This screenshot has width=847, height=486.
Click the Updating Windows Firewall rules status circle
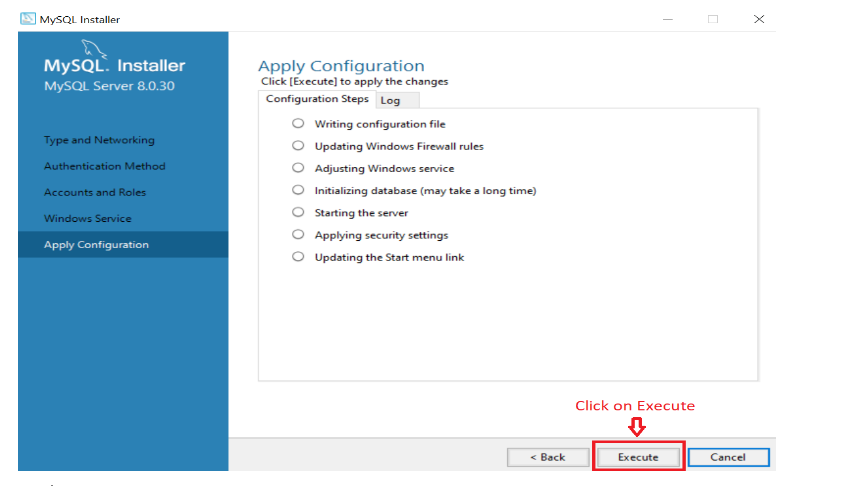click(298, 145)
